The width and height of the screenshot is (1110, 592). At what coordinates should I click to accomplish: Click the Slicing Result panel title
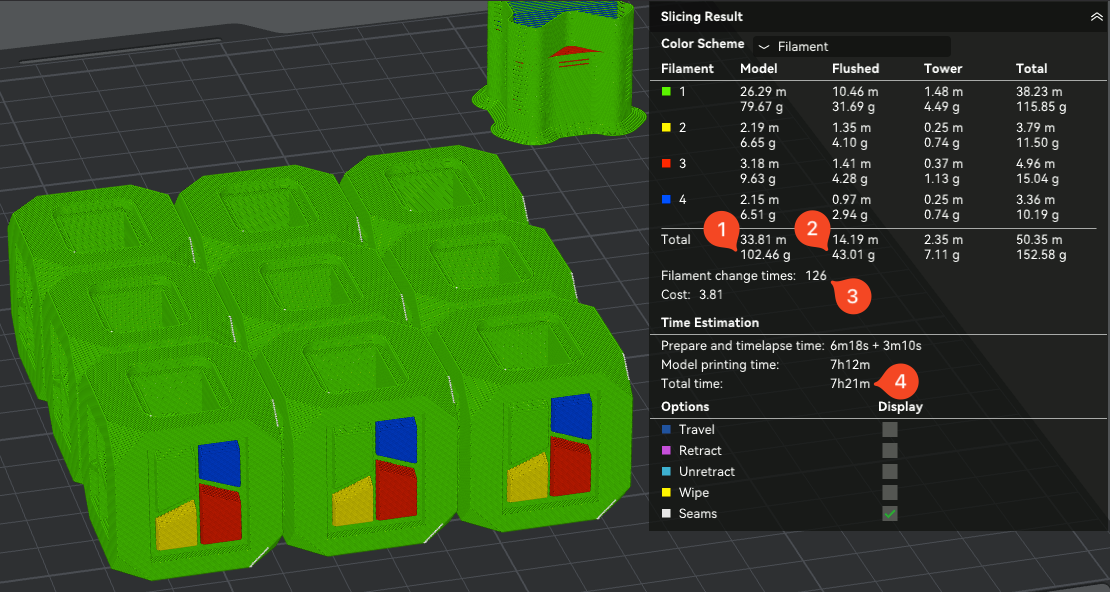click(x=702, y=17)
